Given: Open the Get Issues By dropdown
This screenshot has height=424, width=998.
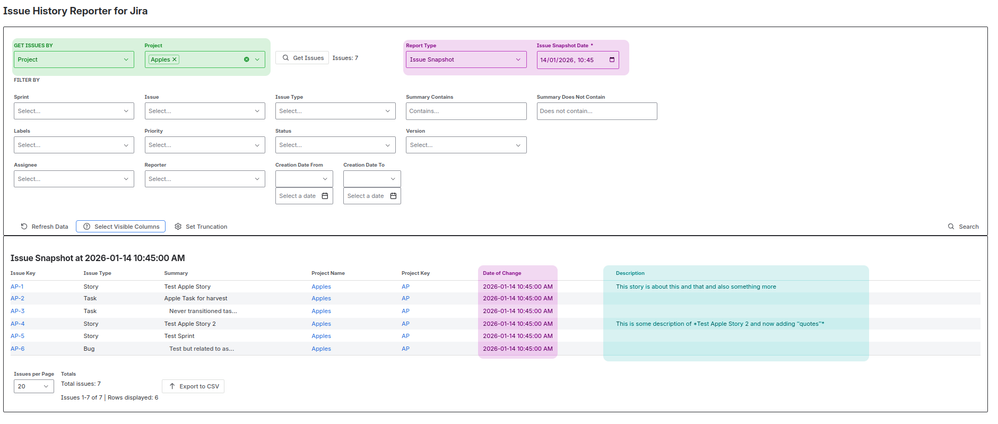Looking at the screenshot, I should click(x=74, y=60).
